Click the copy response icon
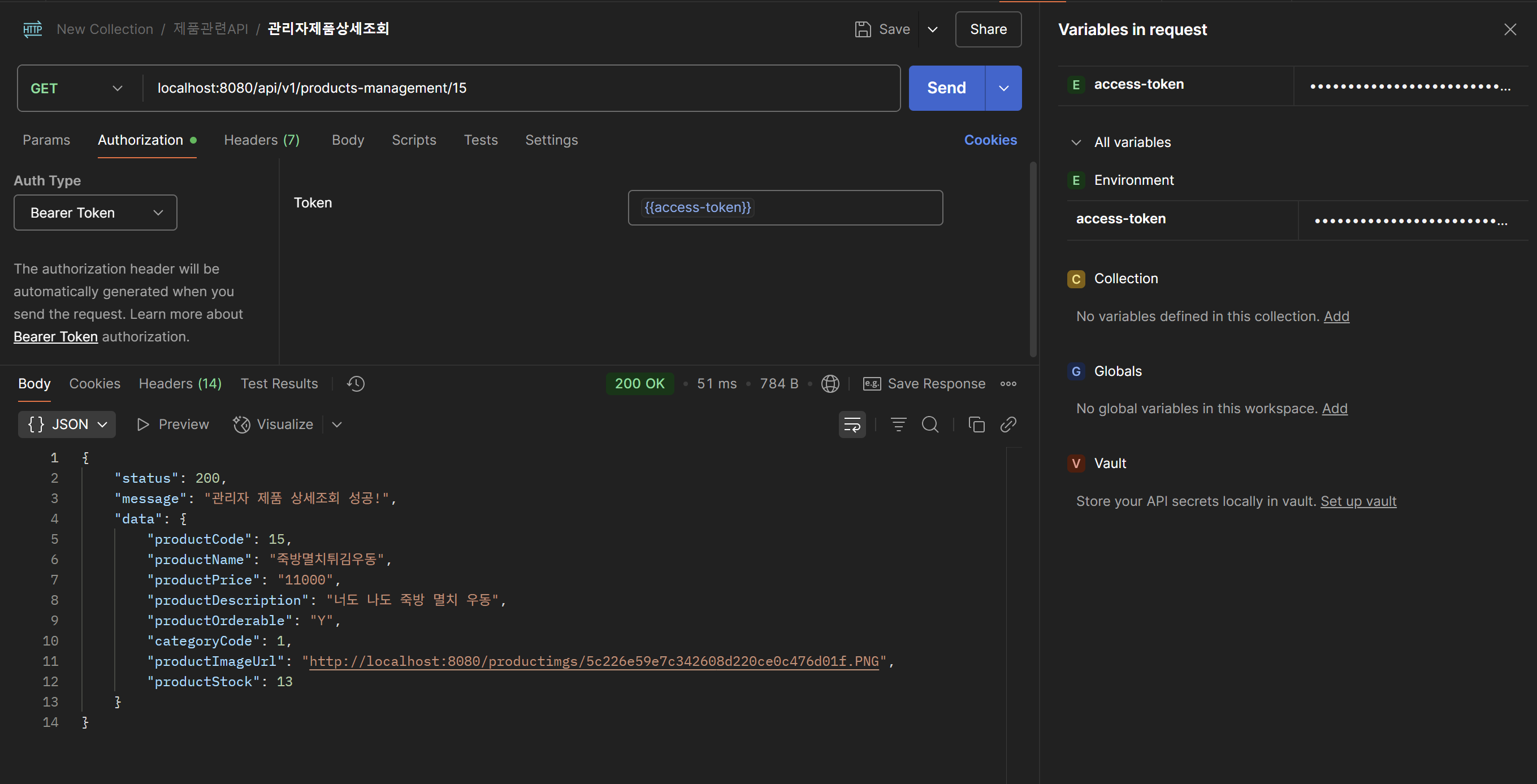This screenshot has width=1537, height=784. coord(976,424)
